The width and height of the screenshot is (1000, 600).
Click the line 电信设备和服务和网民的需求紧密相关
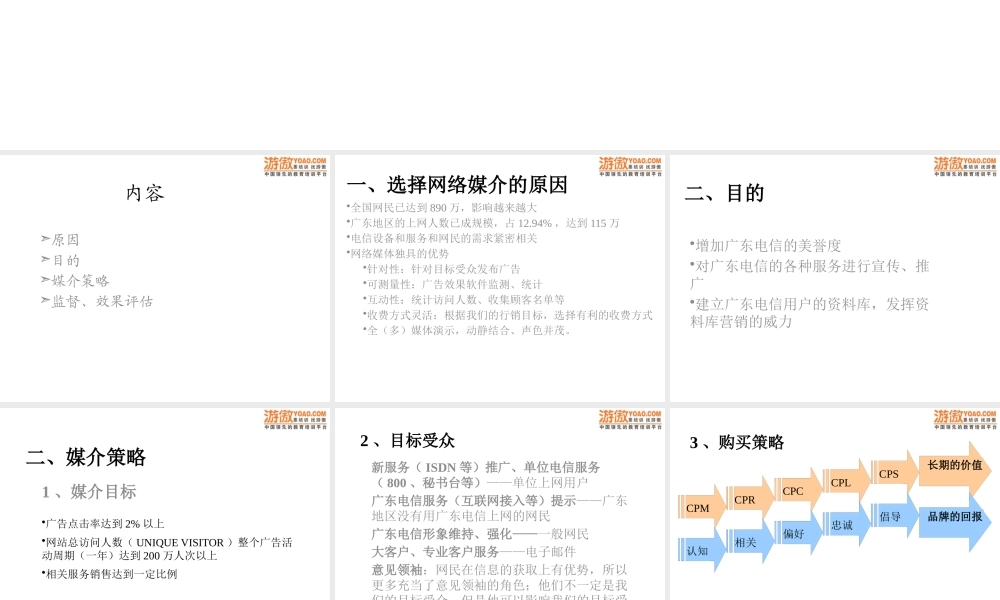(441, 238)
